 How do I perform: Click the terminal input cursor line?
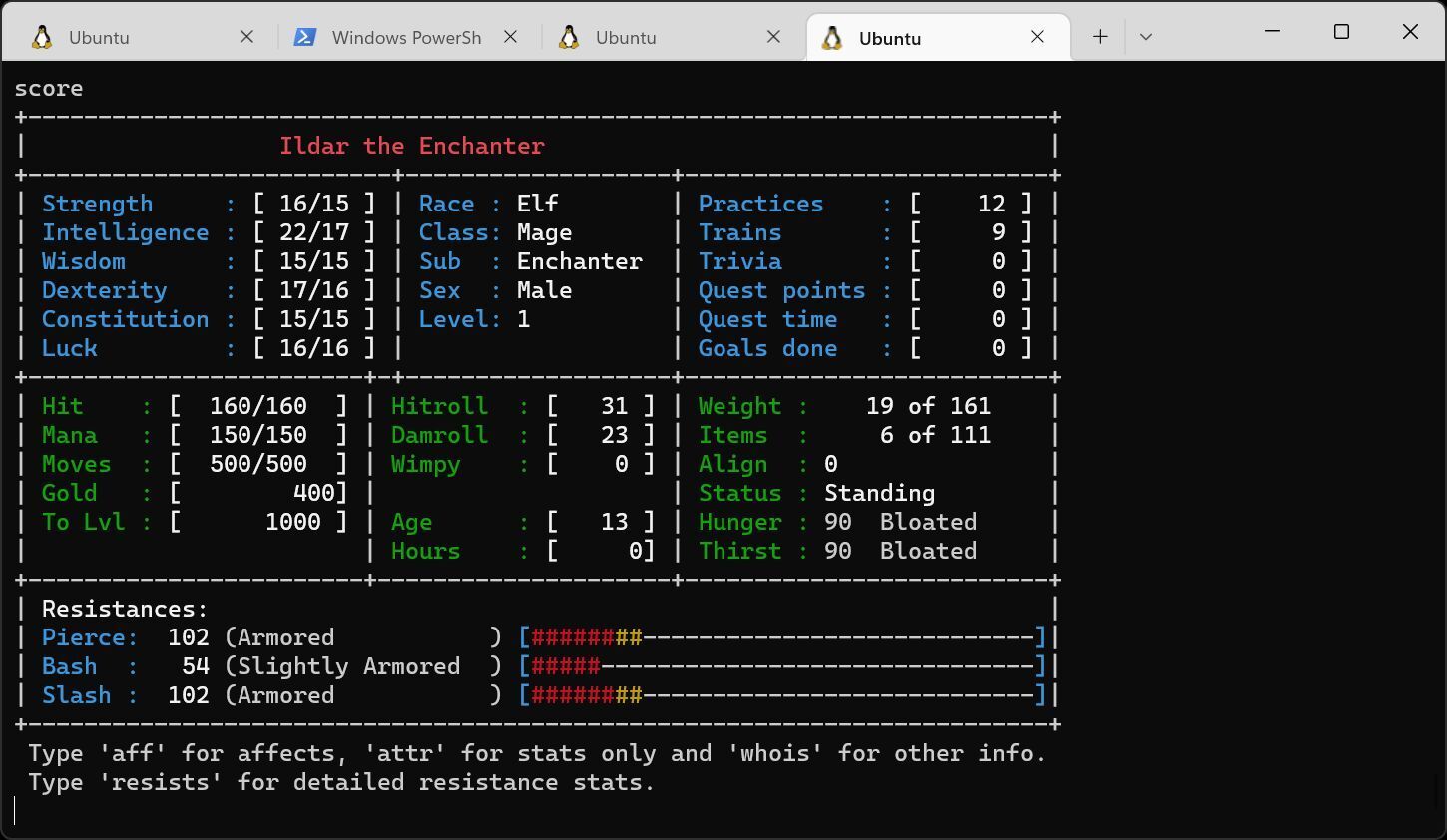tap(15, 810)
